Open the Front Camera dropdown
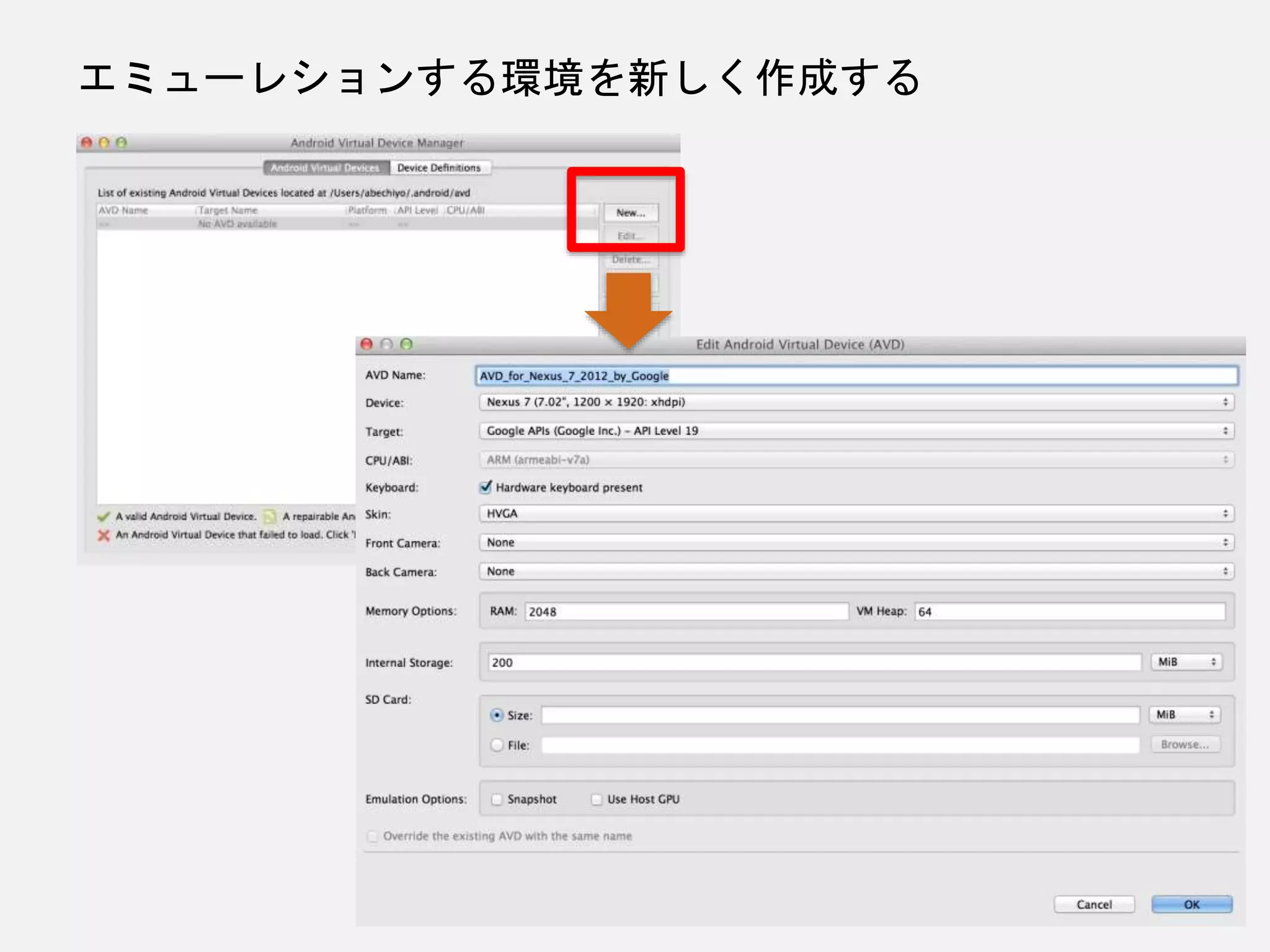 (x=856, y=542)
